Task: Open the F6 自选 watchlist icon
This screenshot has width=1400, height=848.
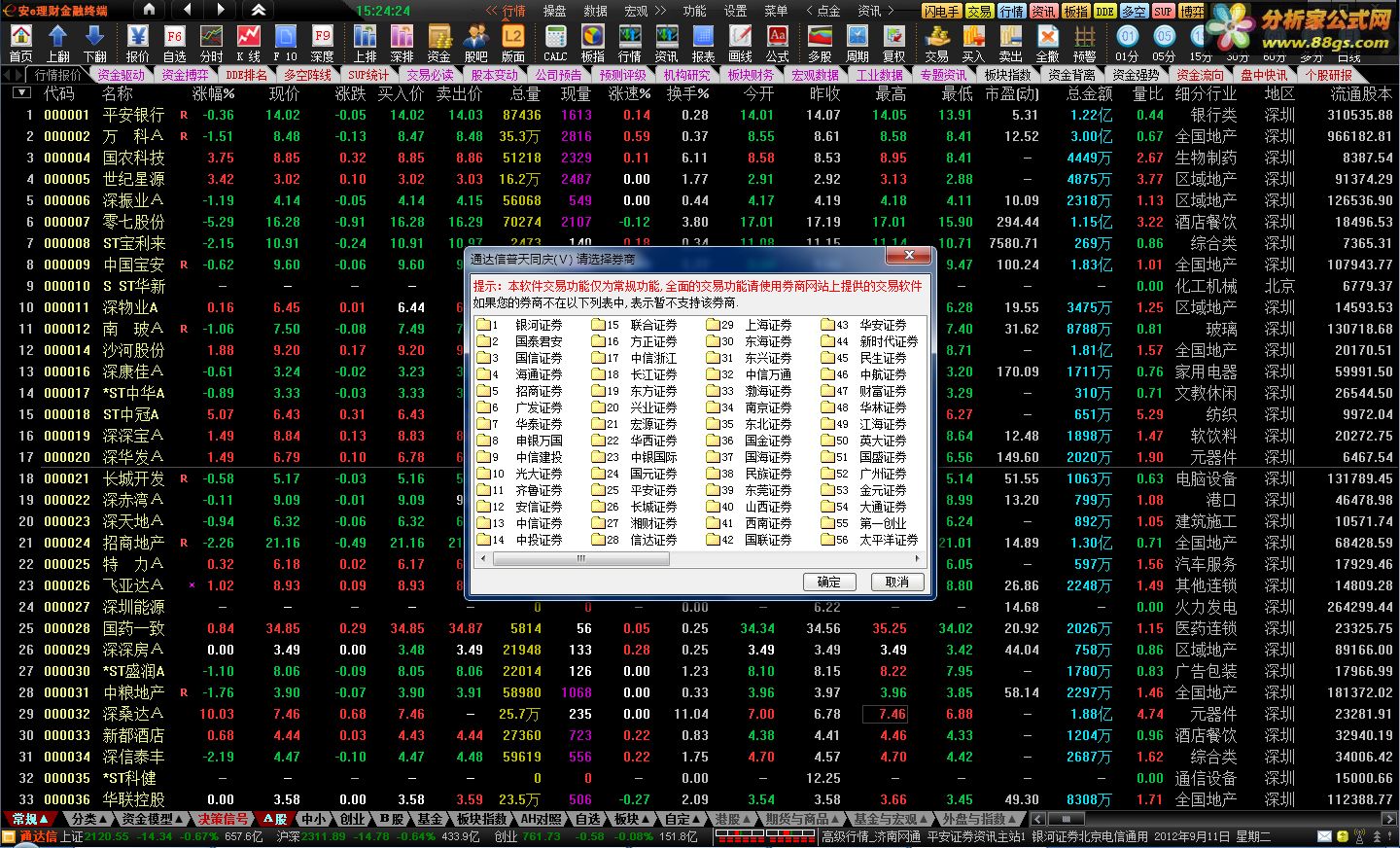Action: click(175, 44)
